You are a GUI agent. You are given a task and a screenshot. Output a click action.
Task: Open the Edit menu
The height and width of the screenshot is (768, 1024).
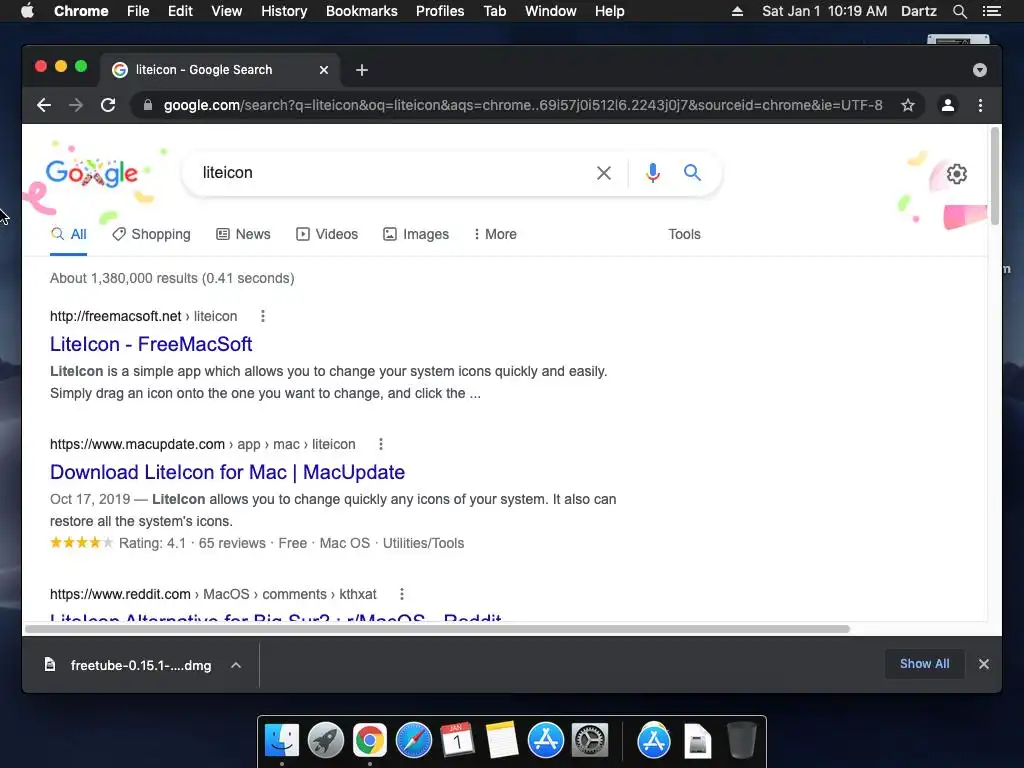click(180, 11)
